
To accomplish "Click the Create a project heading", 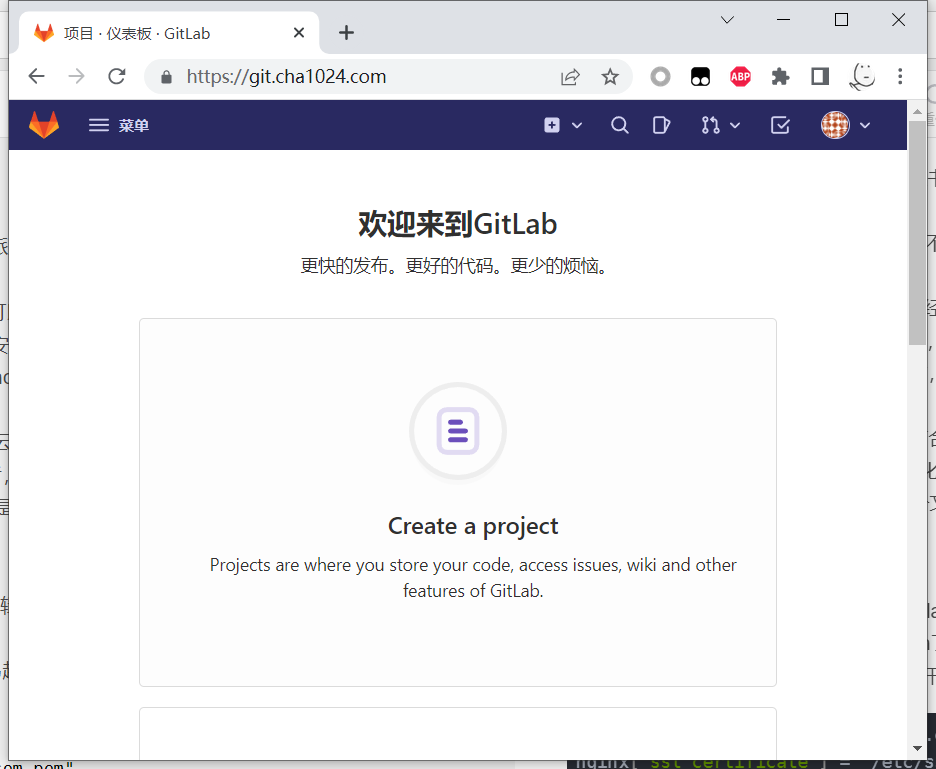I will [x=473, y=526].
